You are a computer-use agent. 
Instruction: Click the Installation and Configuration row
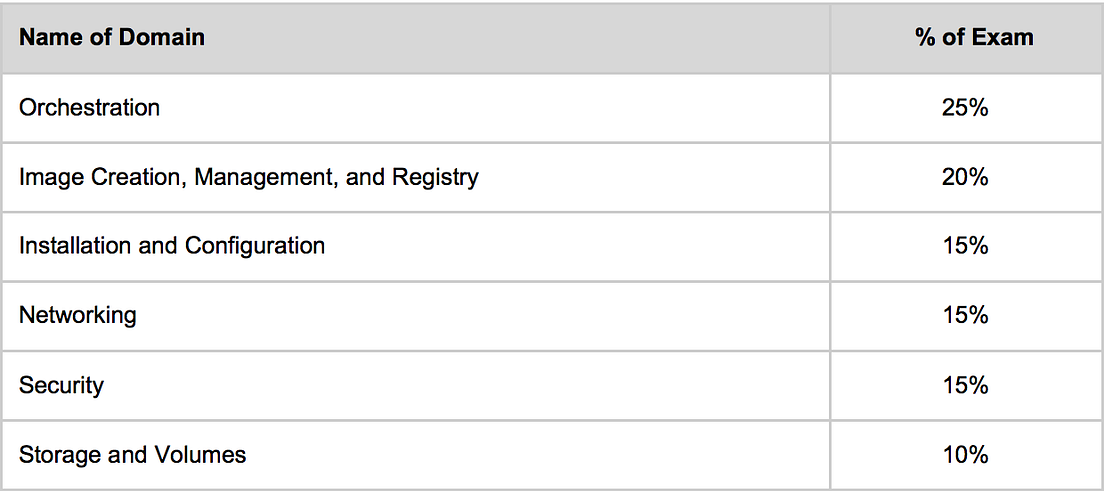(x=551, y=247)
